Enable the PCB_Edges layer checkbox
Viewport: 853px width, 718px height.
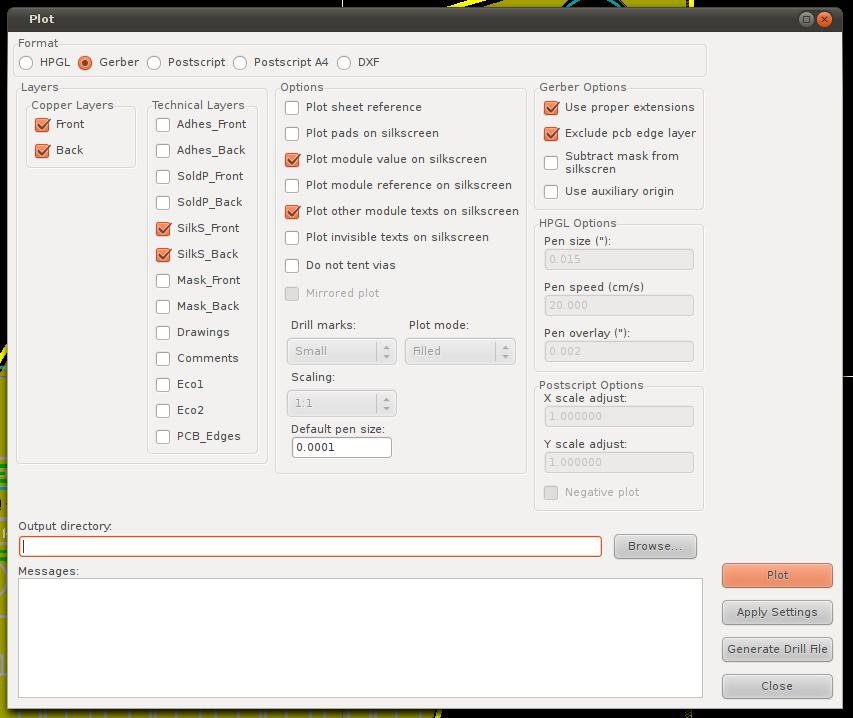click(163, 437)
